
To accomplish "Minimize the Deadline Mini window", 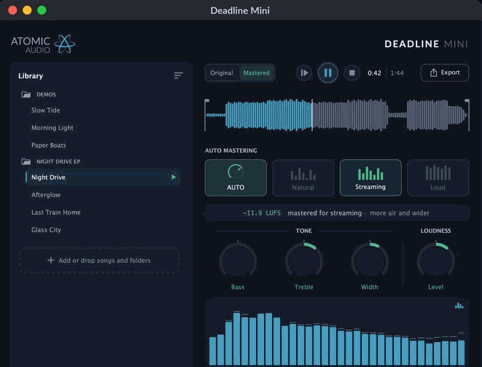I will point(27,10).
